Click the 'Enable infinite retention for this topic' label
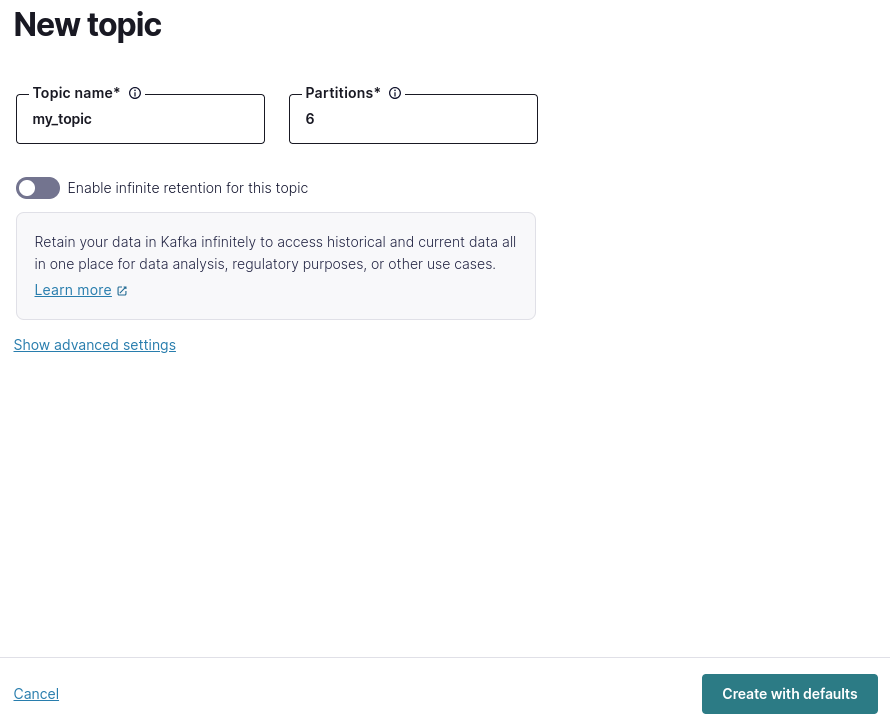 pos(188,188)
